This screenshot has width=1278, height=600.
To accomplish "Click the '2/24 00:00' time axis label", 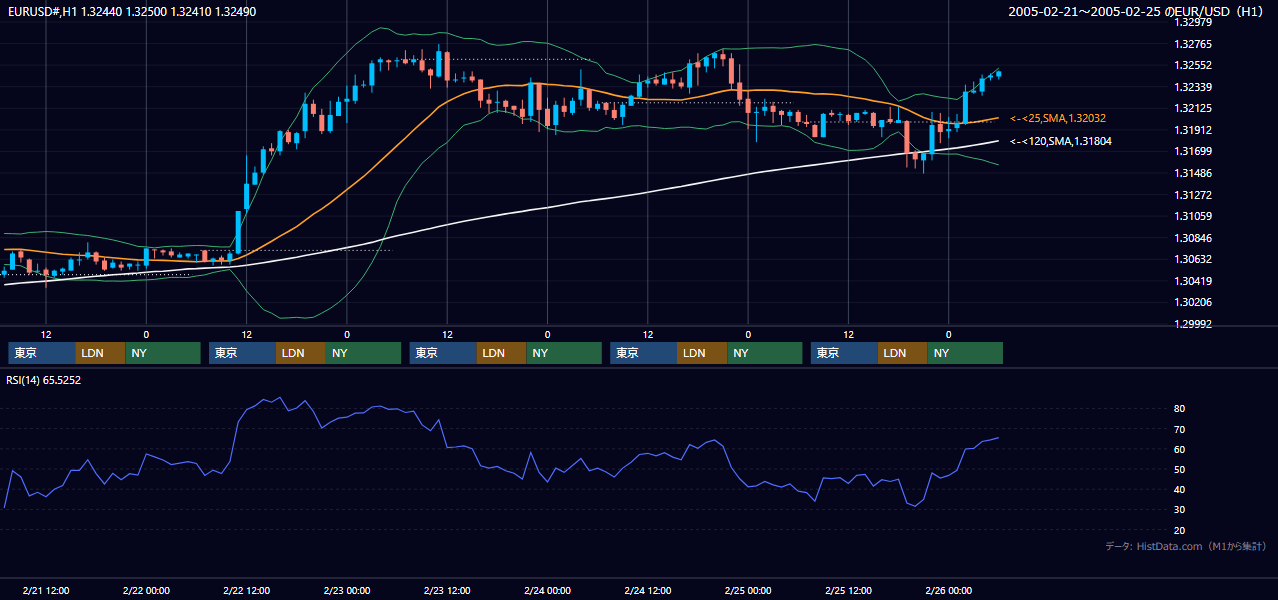I will (547, 590).
